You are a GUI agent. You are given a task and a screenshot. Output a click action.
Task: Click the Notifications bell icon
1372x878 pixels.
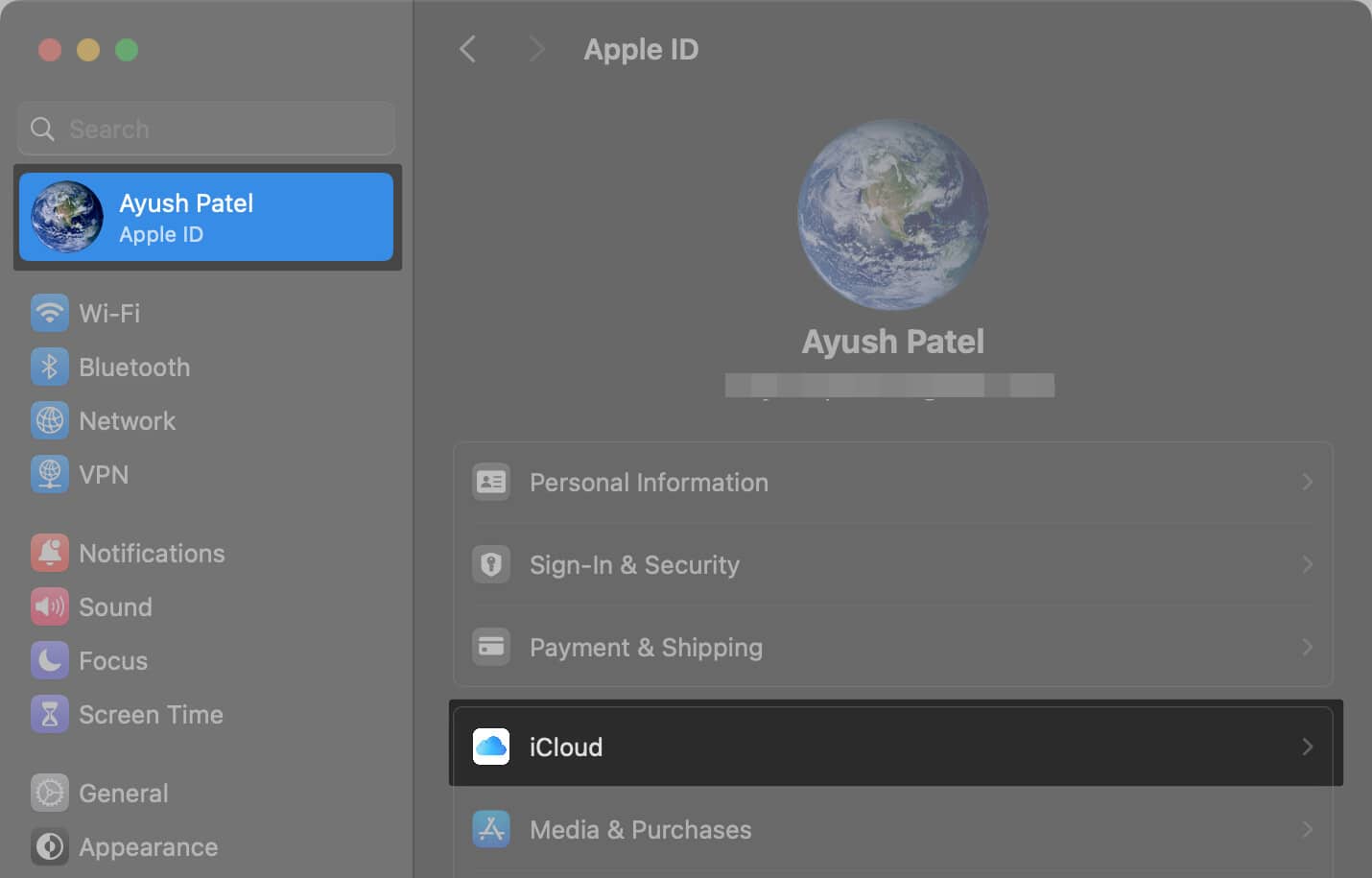click(x=49, y=553)
